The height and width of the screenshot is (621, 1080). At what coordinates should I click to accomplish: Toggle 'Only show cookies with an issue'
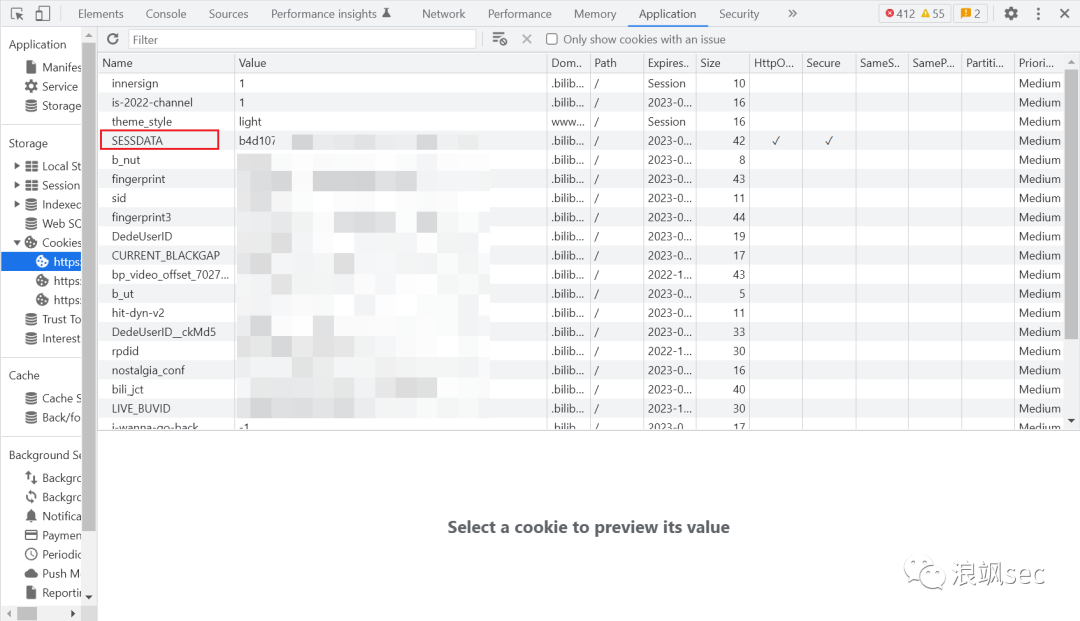click(552, 39)
